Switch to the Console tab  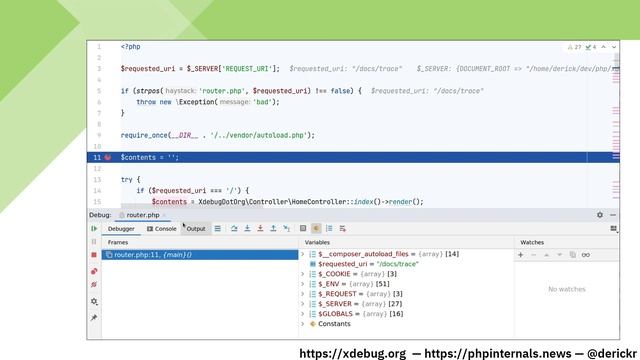tap(162, 229)
